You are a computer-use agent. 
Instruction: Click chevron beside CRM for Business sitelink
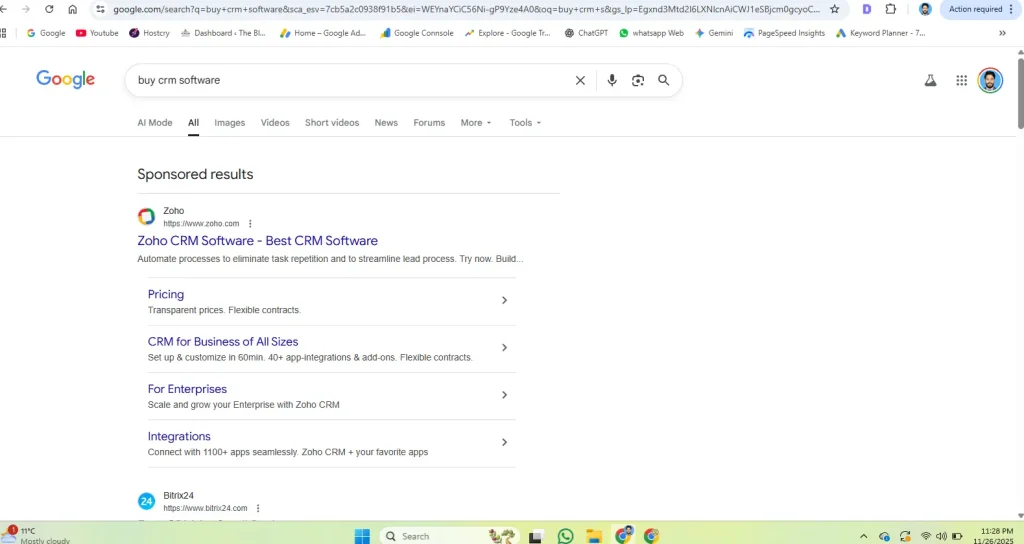pyautogui.click(x=504, y=347)
